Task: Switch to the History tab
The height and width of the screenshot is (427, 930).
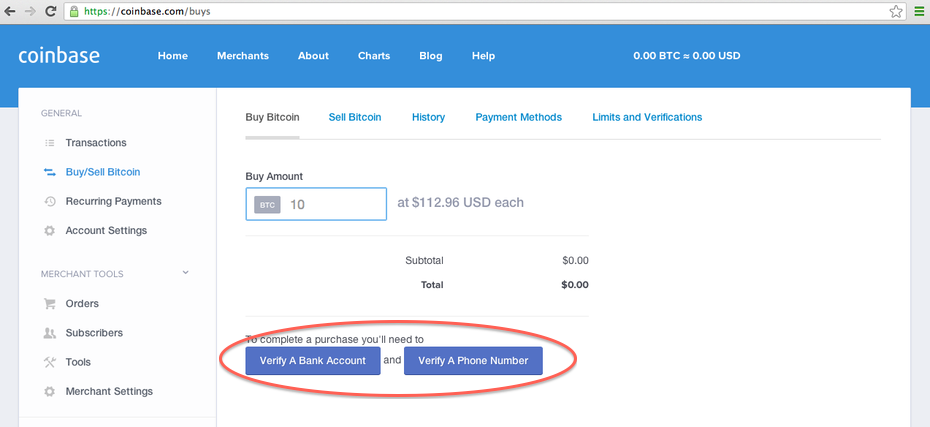Action: pos(428,117)
